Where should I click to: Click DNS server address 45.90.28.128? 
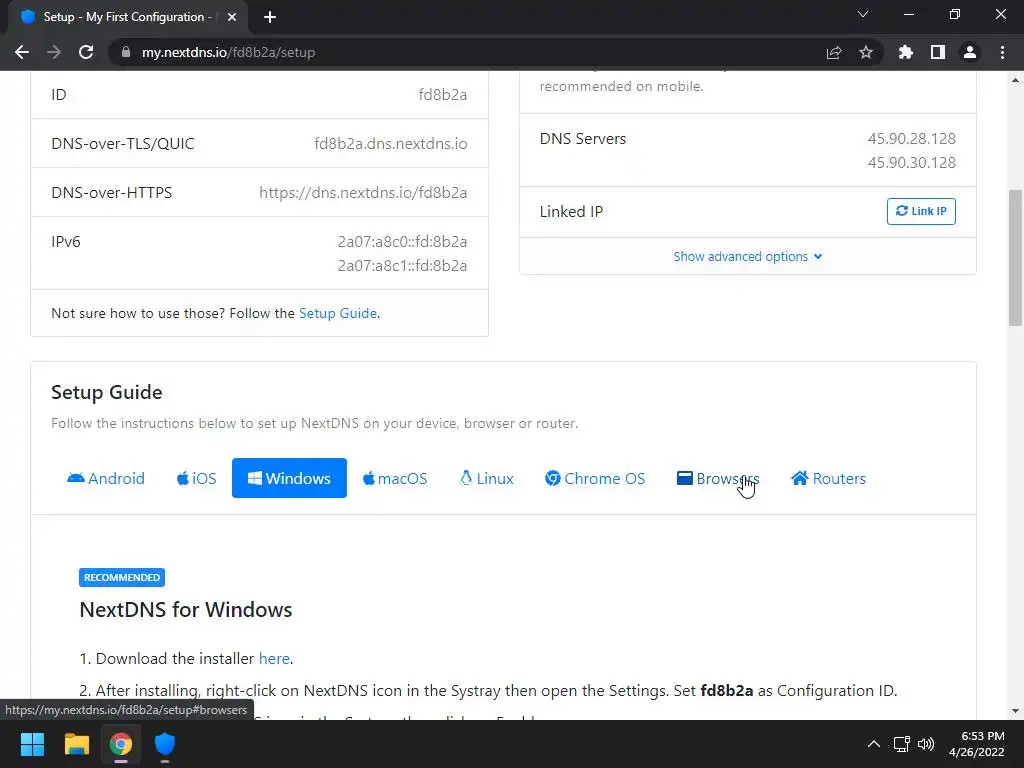pyautogui.click(x=911, y=138)
